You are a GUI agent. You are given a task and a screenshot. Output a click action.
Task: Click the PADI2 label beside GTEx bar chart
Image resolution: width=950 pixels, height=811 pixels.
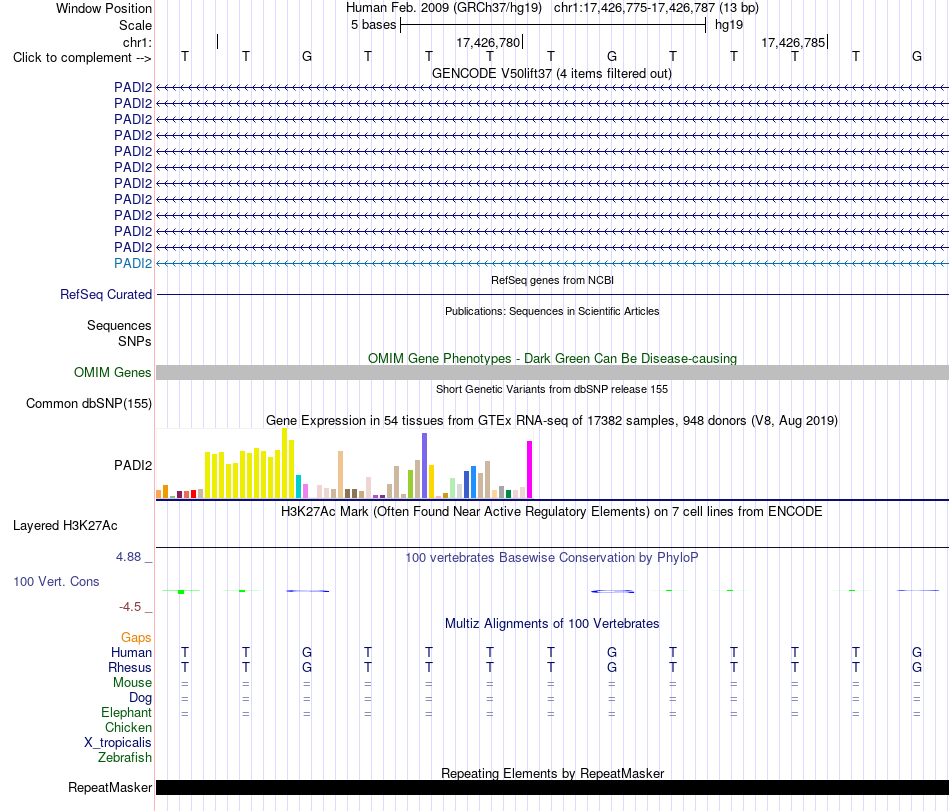point(133,465)
